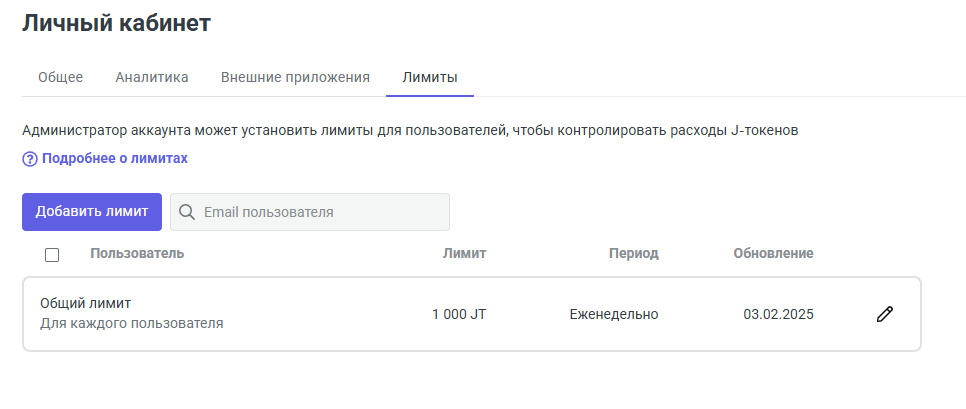Image resolution: width=966 pixels, height=409 pixels.
Task: Click the Обновление column header
Action: click(773, 253)
